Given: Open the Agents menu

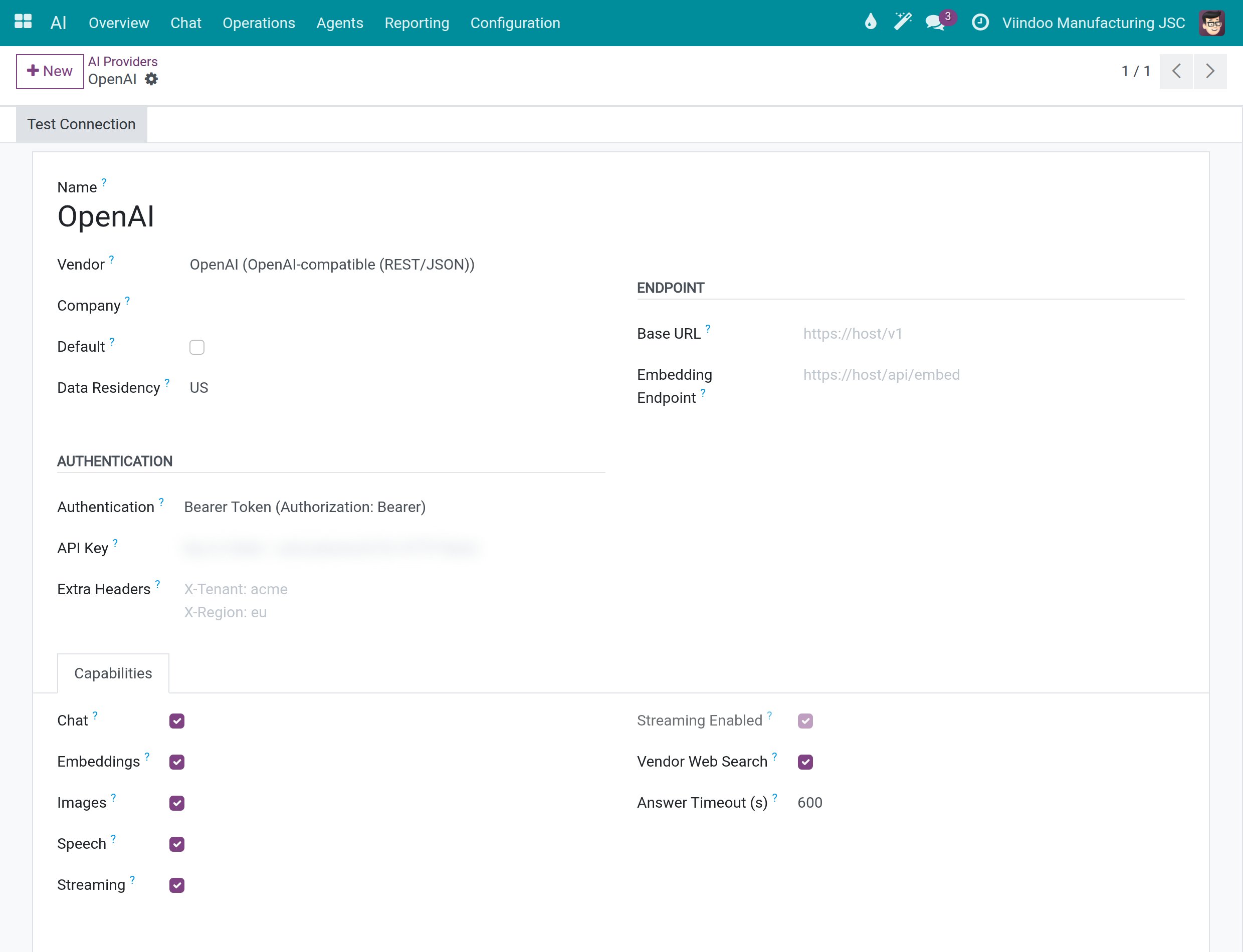Looking at the screenshot, I should [x=339, y=23].
